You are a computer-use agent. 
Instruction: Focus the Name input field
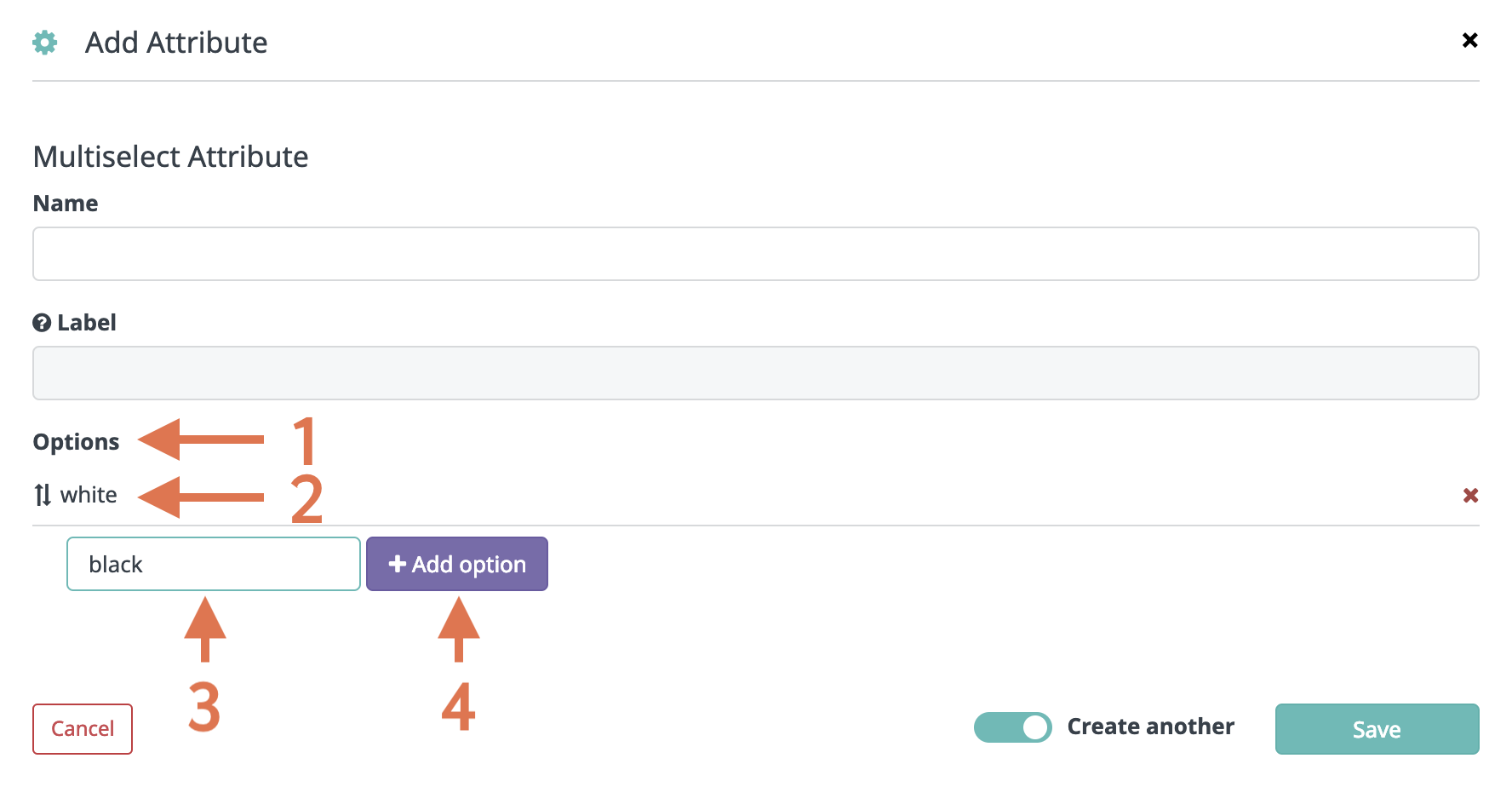pyautogui.click(x=756, y=254)
